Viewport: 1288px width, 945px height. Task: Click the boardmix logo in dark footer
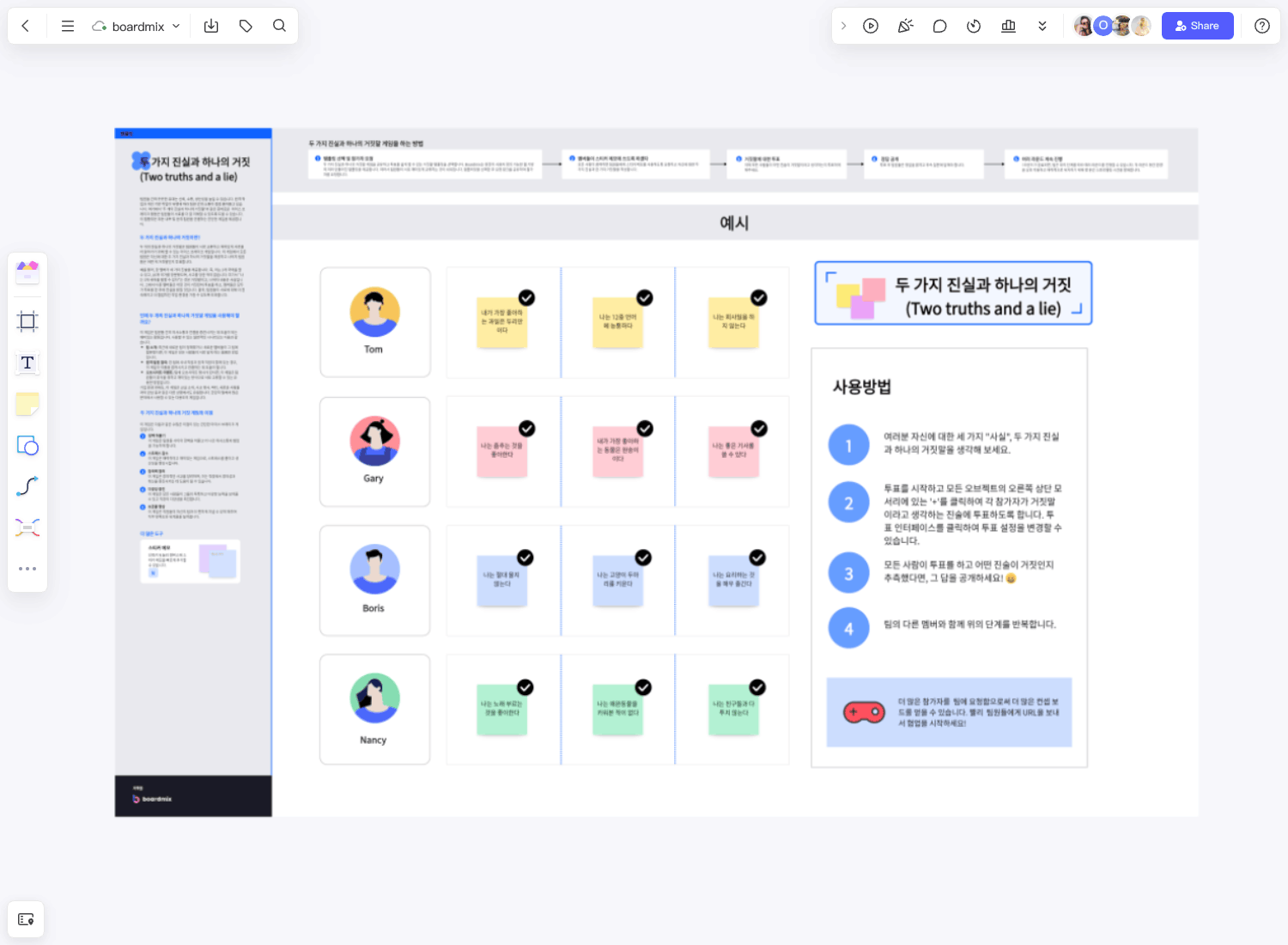click(x=153, y=799)
